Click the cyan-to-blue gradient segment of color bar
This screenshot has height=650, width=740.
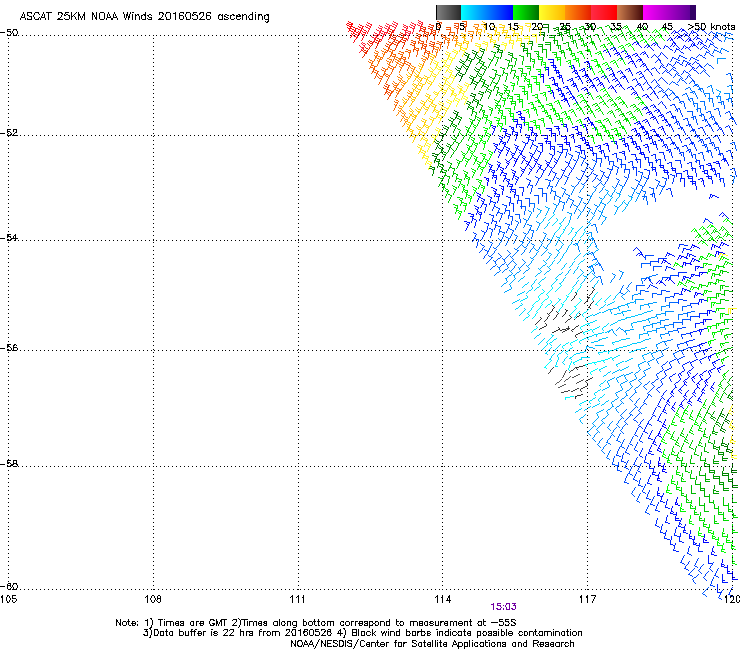pyautogui.click(x=487, y=12)
